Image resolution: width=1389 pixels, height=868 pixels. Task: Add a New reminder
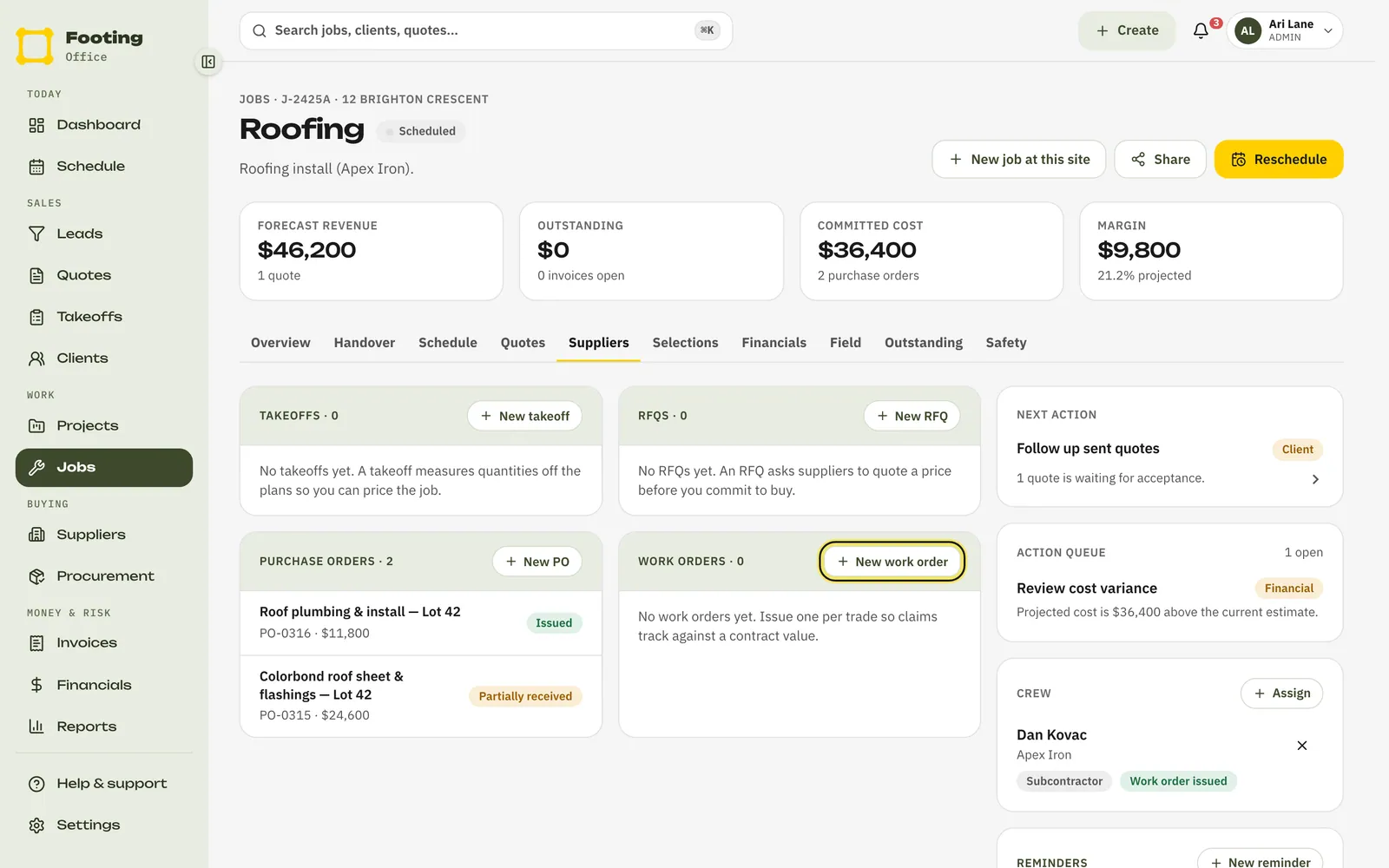point(1261,858)
